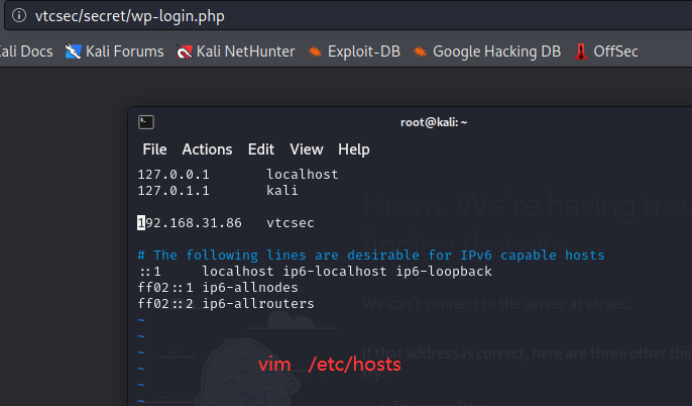Click the root@kali terminal title

click(x=433, y=122)
